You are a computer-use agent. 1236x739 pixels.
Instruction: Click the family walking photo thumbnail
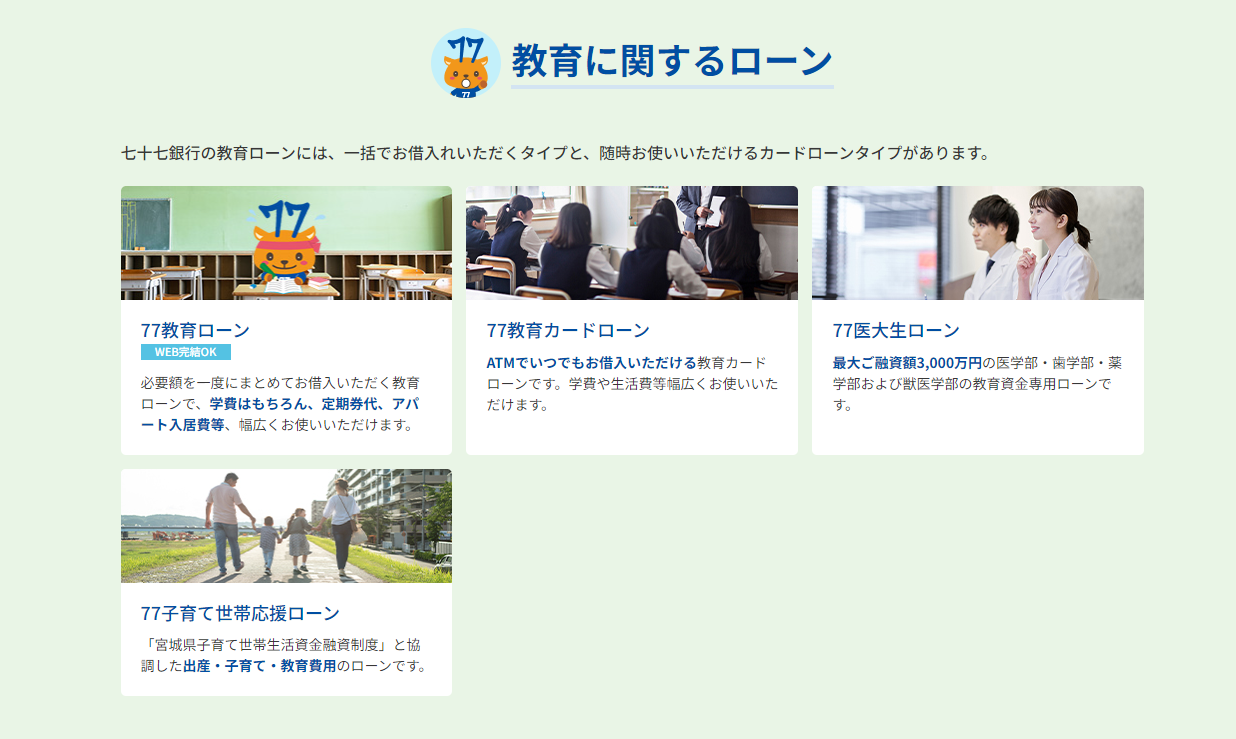tap(286, 526)
